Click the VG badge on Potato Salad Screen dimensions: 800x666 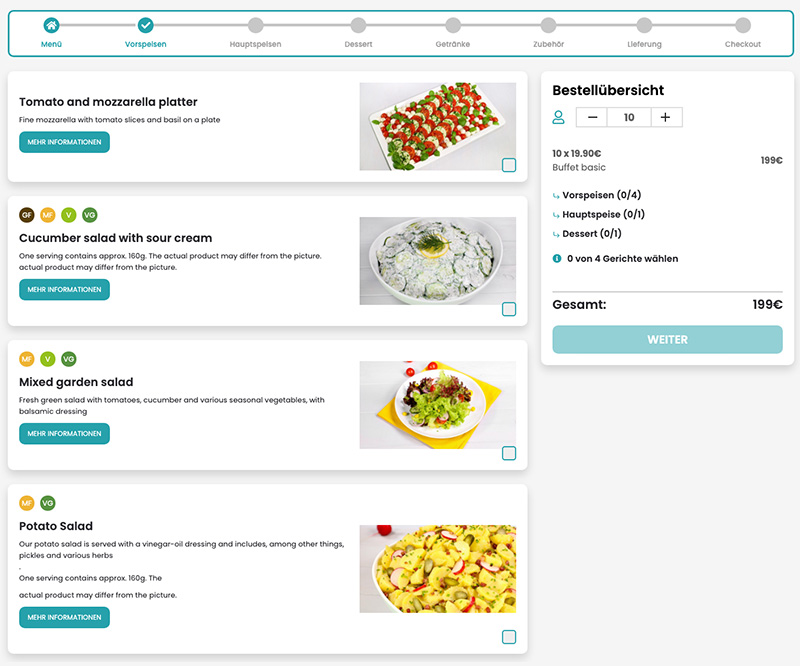(47, 503)
